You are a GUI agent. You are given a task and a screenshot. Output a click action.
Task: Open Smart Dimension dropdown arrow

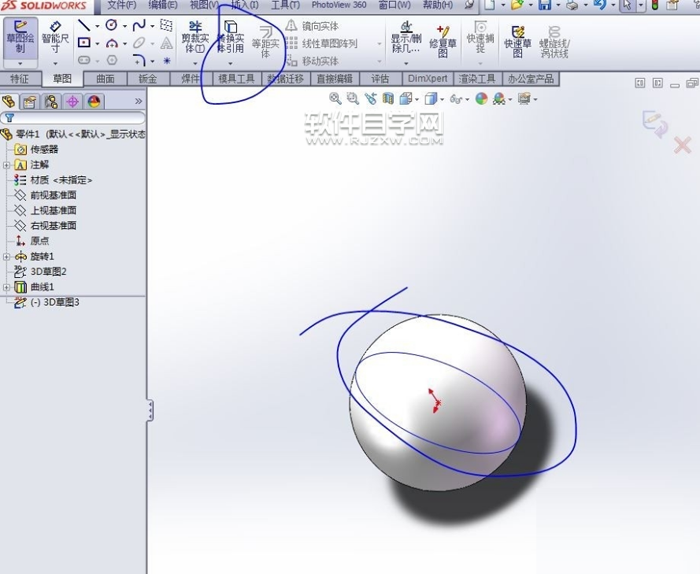point(55,63)
